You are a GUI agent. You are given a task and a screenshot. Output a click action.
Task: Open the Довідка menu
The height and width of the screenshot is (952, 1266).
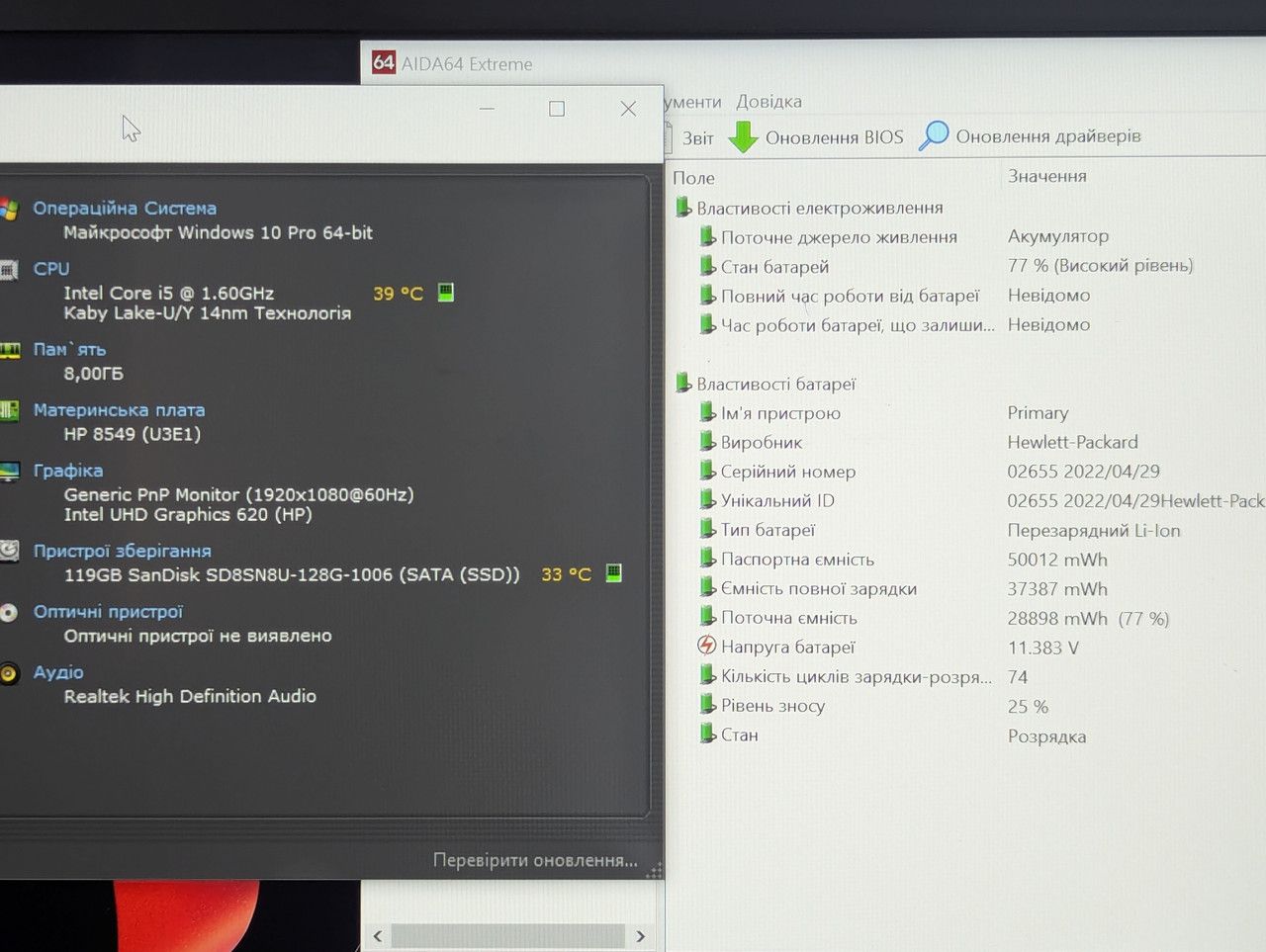tap(769, 102)
